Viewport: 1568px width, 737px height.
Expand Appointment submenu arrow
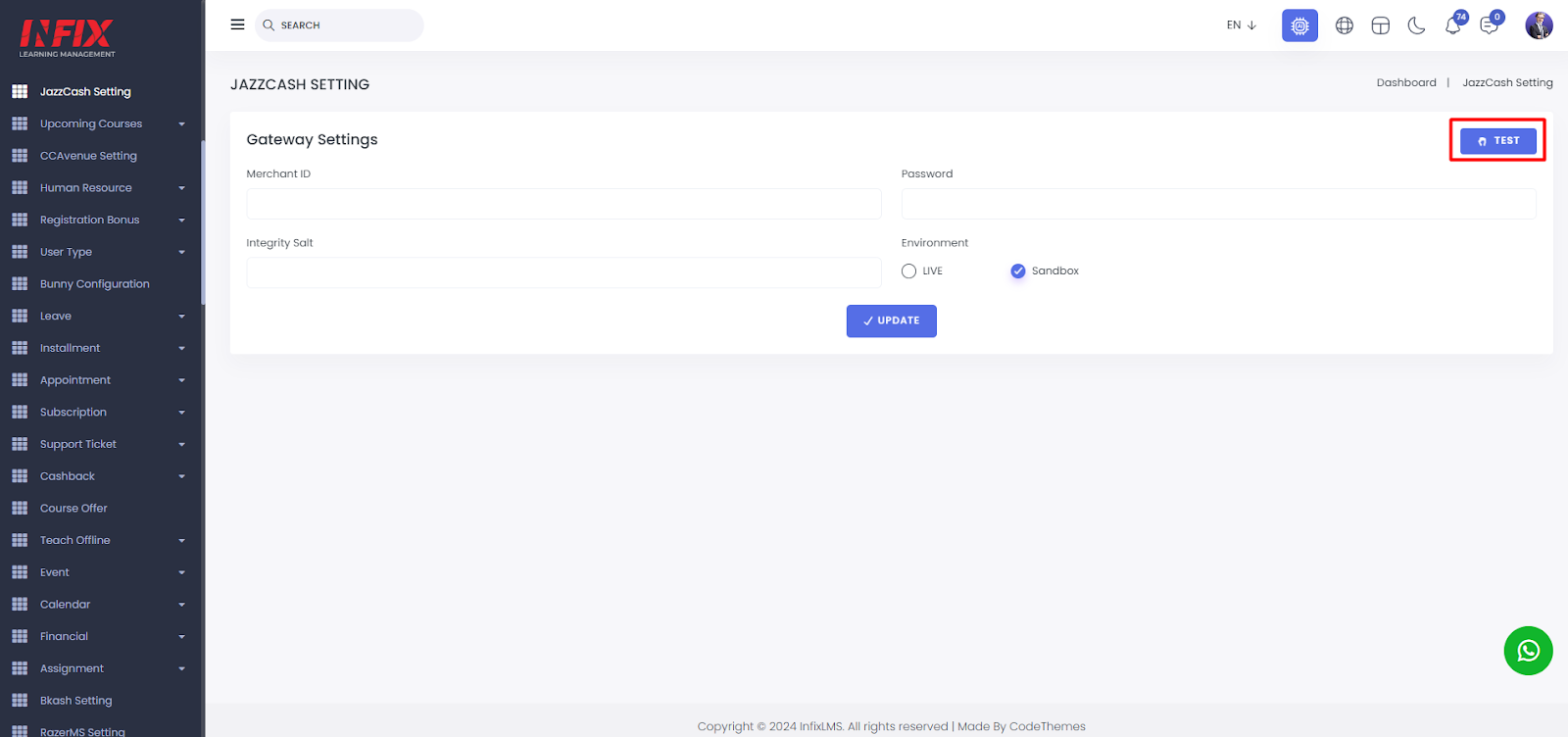pos(181,380)
